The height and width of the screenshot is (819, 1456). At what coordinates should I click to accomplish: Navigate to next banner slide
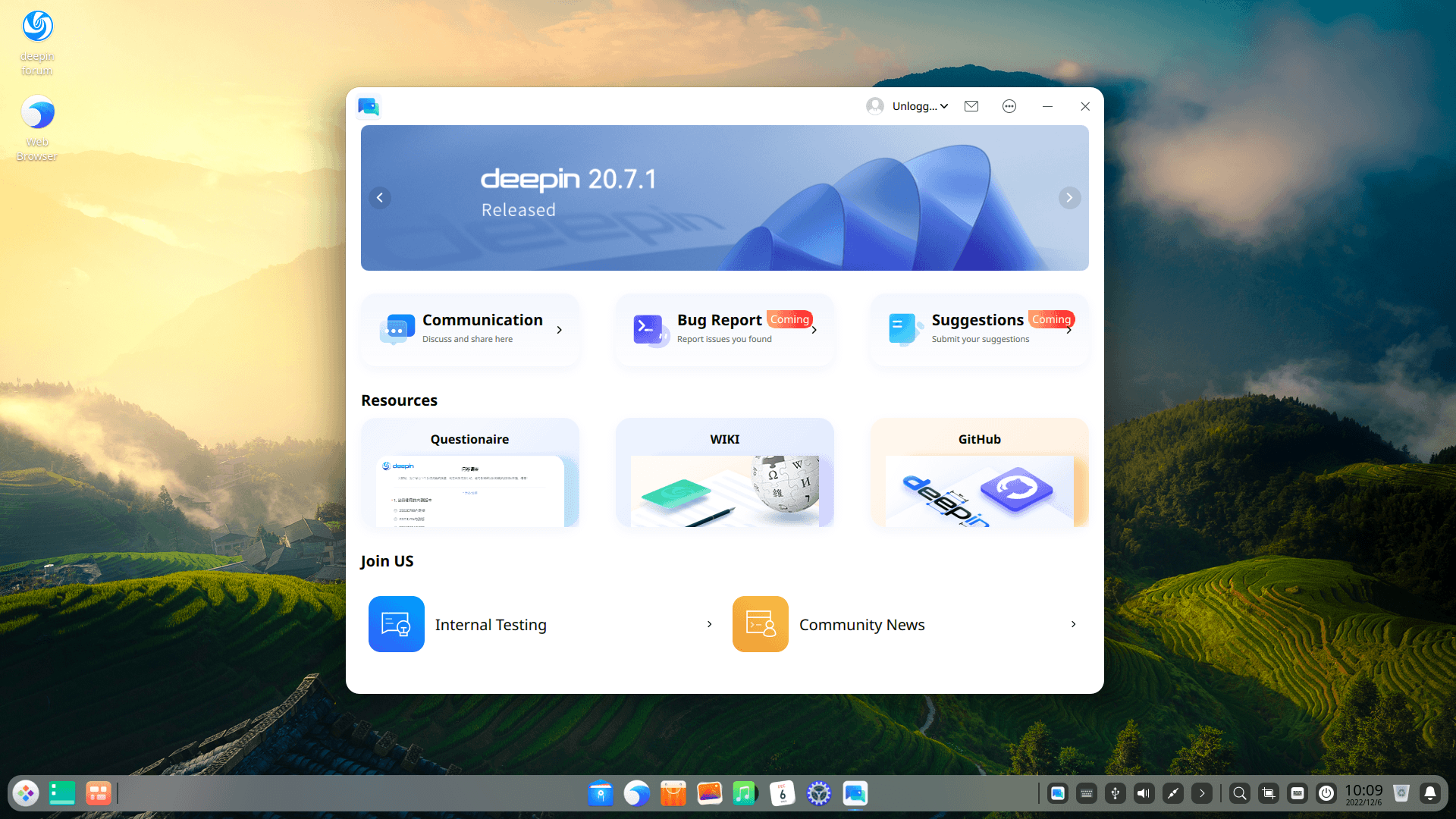pyautogui.click(x=1068, y=197)
